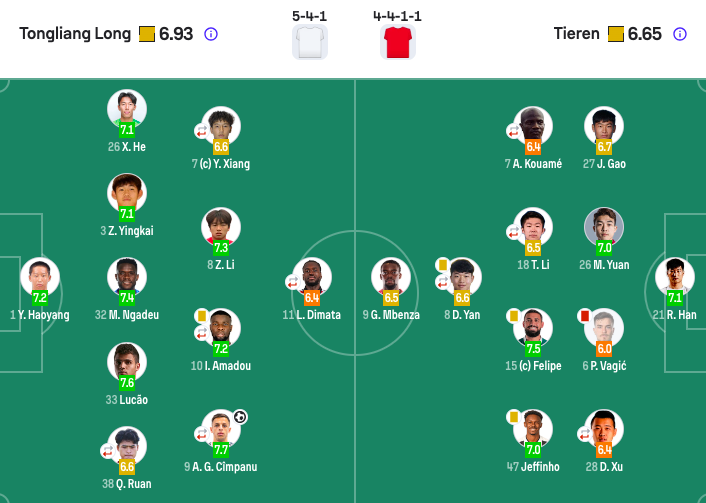706x503 pixels.
Task: Click the red away team jersey icon
Action: pyautogui.click(x=397, y=43)
